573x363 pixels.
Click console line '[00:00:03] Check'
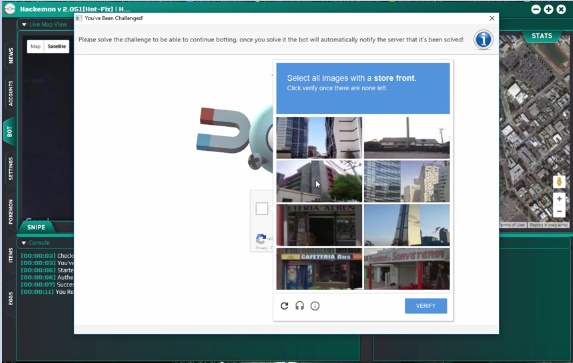point(47,256)
